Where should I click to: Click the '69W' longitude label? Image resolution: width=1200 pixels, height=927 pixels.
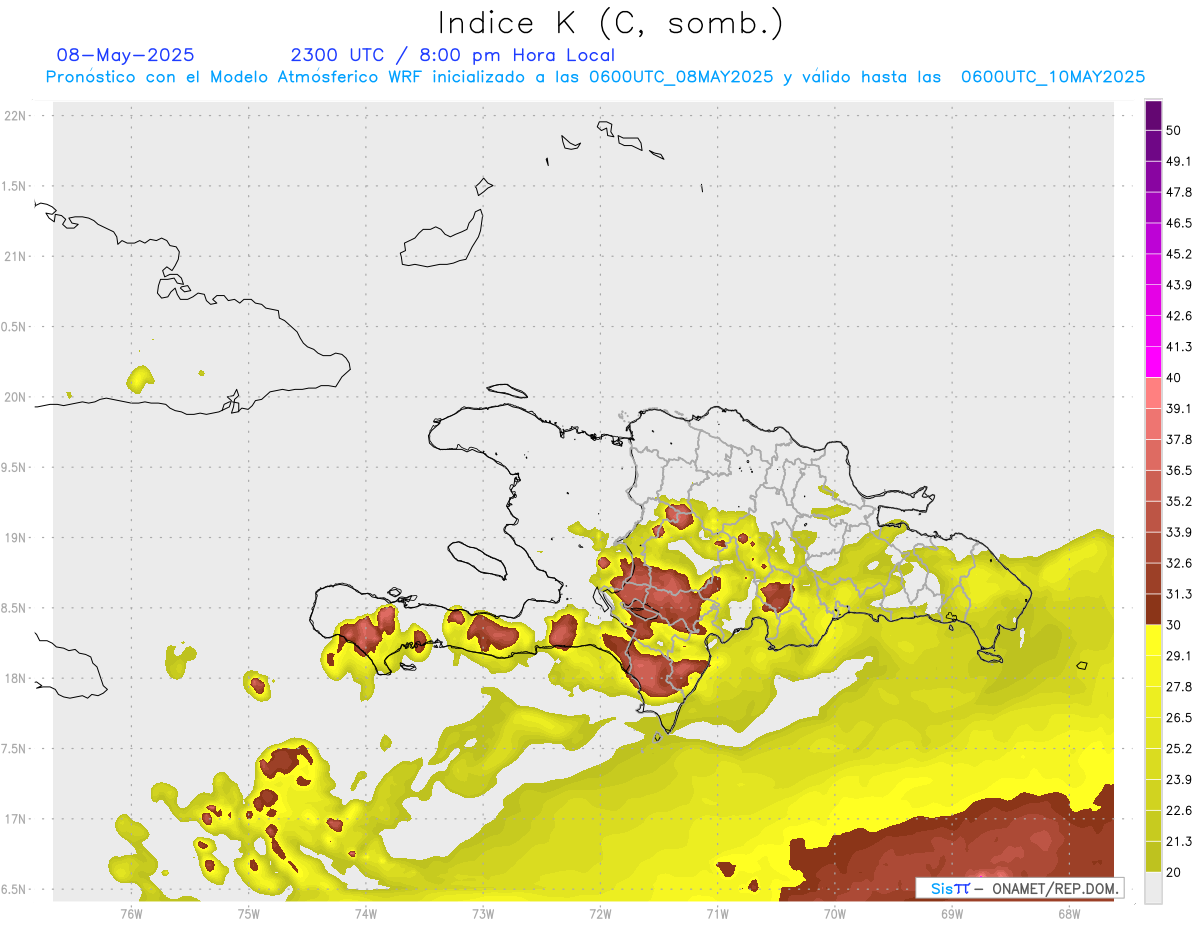point(952,913)
